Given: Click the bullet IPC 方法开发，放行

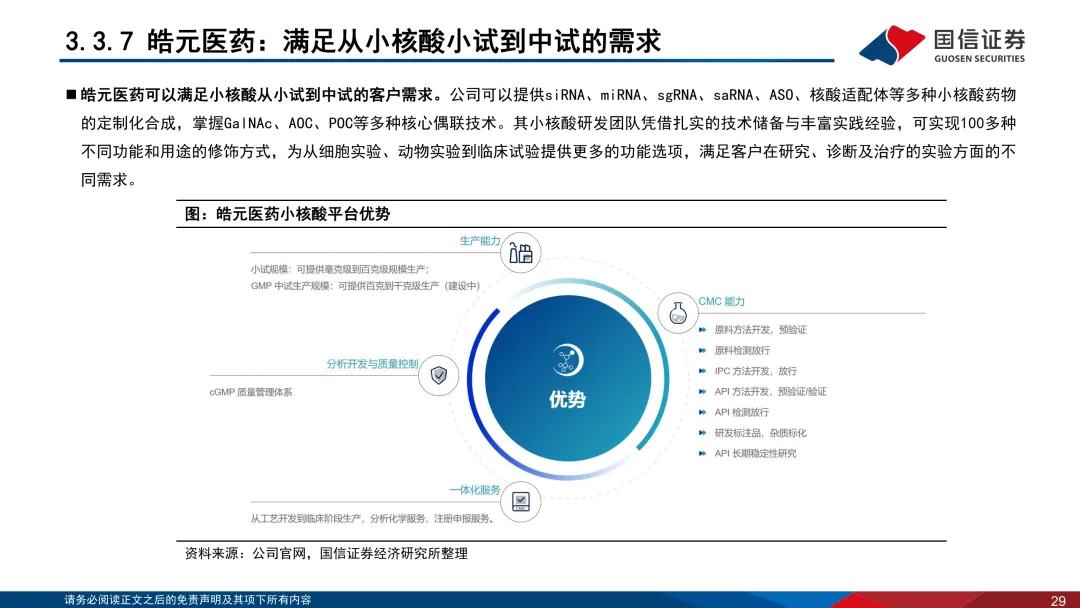Looking at the screenshot, I should 756,371.
